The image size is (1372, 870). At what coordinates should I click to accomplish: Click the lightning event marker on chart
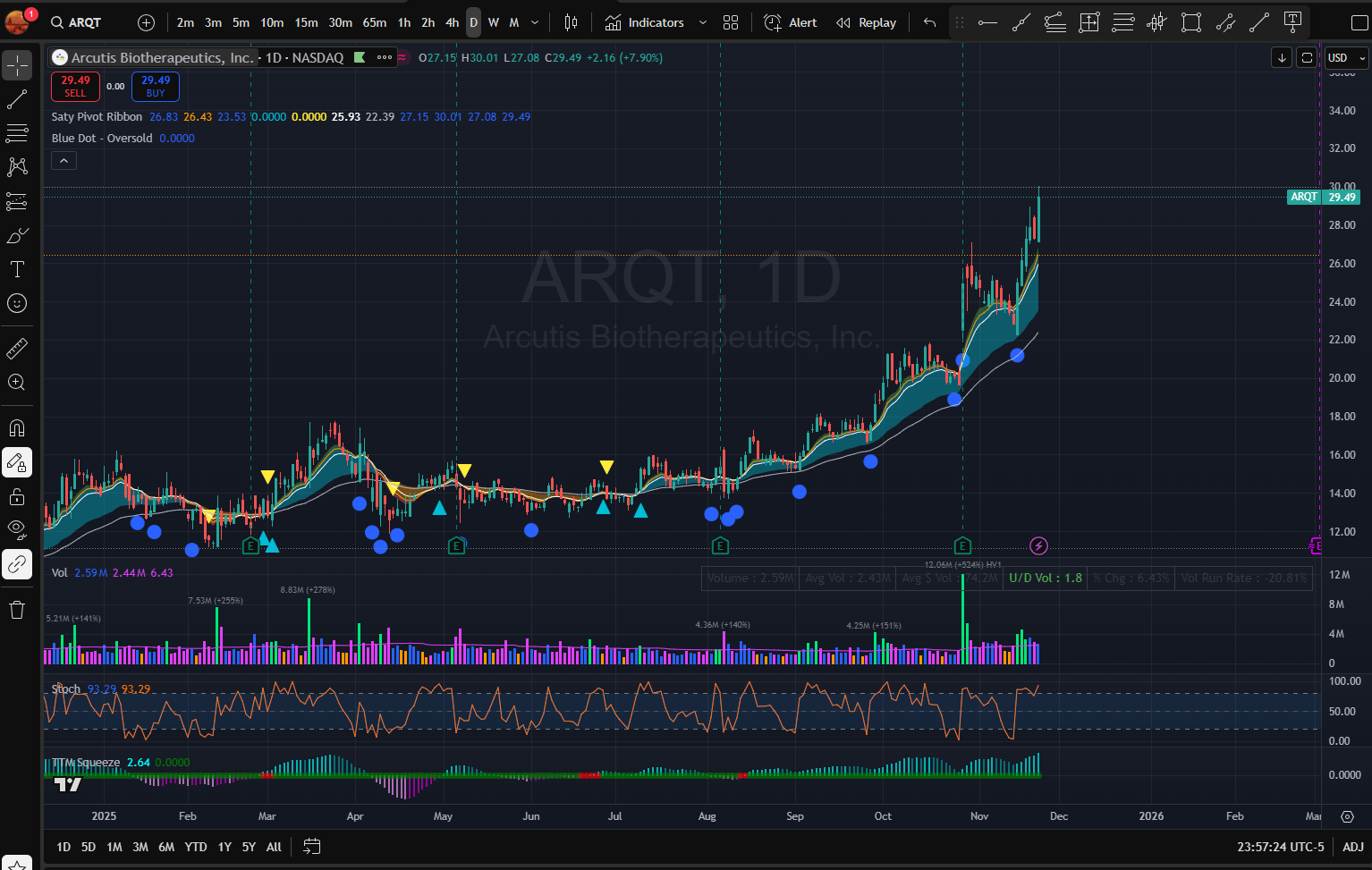point(1038,545)
